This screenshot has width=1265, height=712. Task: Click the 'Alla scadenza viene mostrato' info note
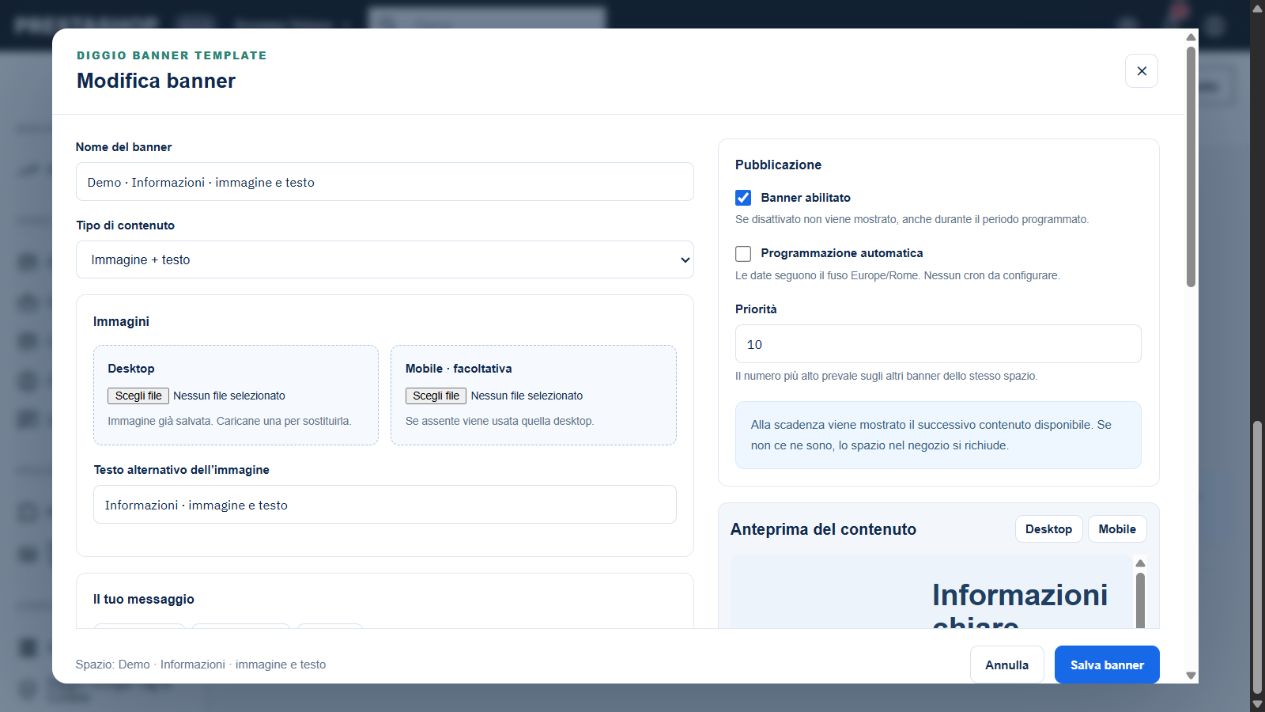(938, 435)
